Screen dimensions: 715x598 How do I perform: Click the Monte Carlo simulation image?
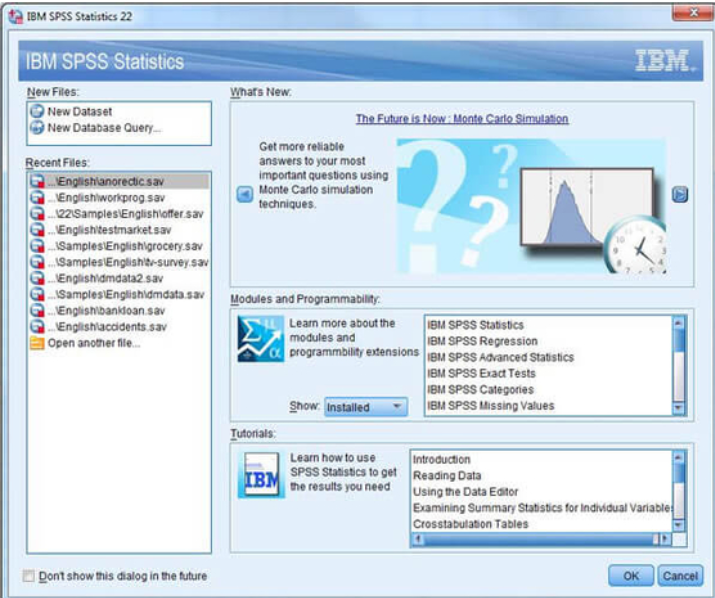[532, 206]
